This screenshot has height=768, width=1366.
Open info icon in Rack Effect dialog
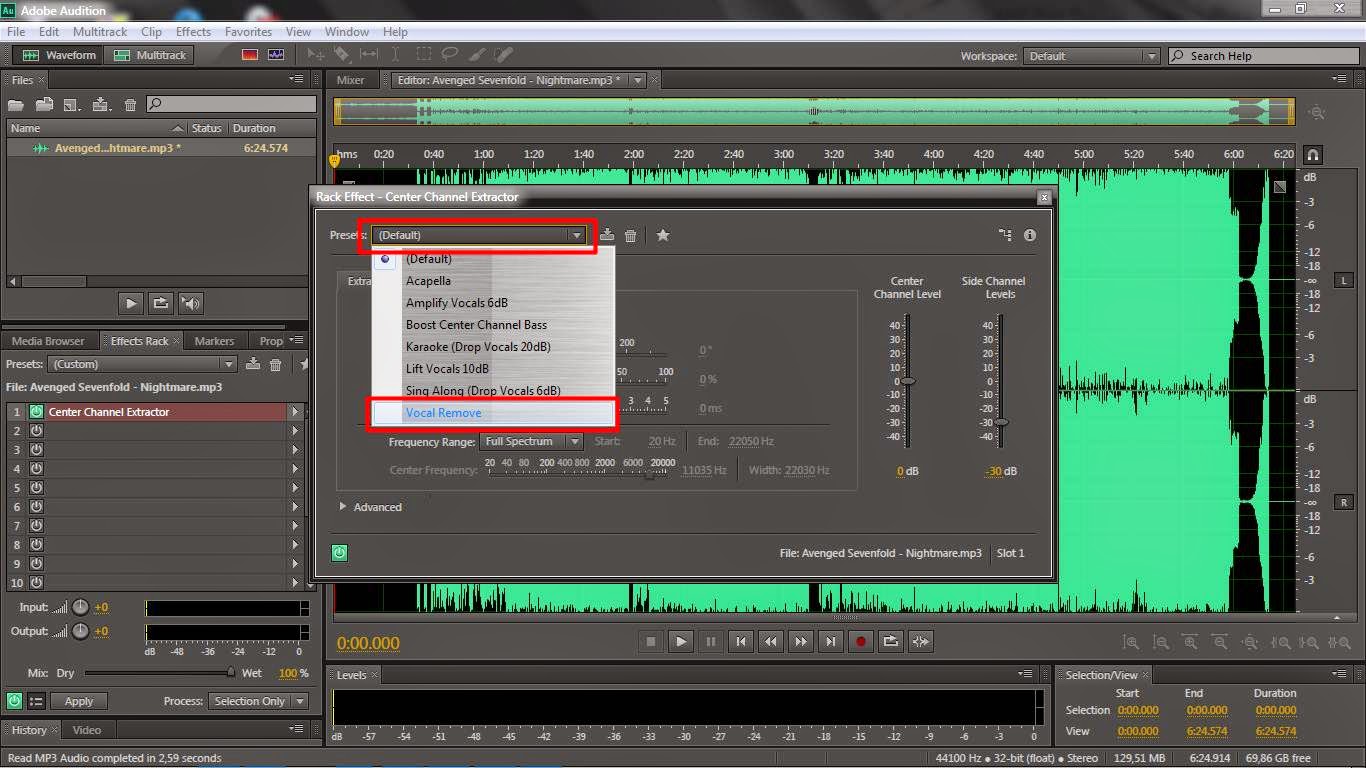[x=1030, y=235]
